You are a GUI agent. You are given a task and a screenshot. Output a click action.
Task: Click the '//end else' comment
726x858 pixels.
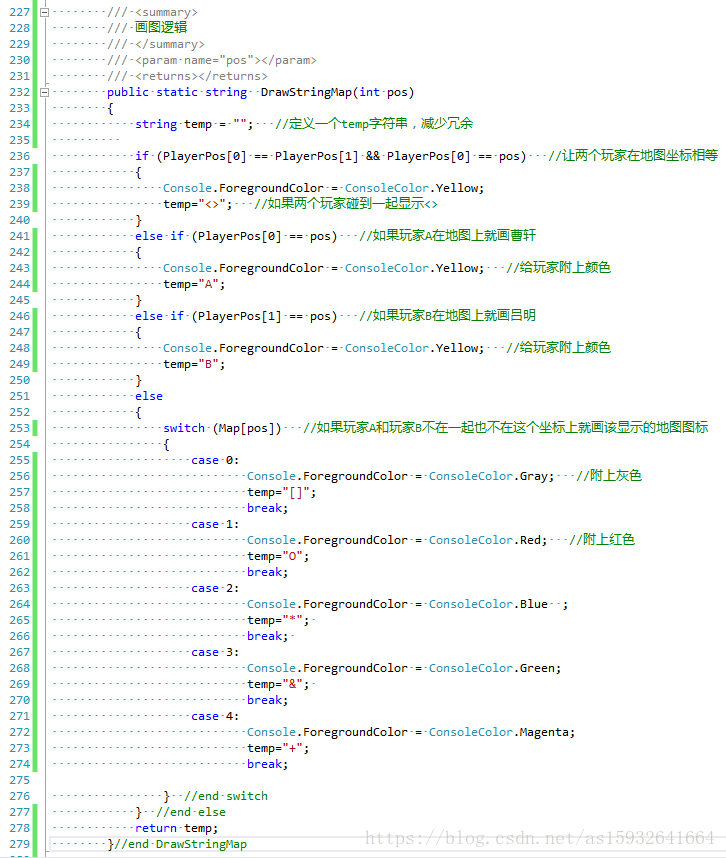coord(191,812)
